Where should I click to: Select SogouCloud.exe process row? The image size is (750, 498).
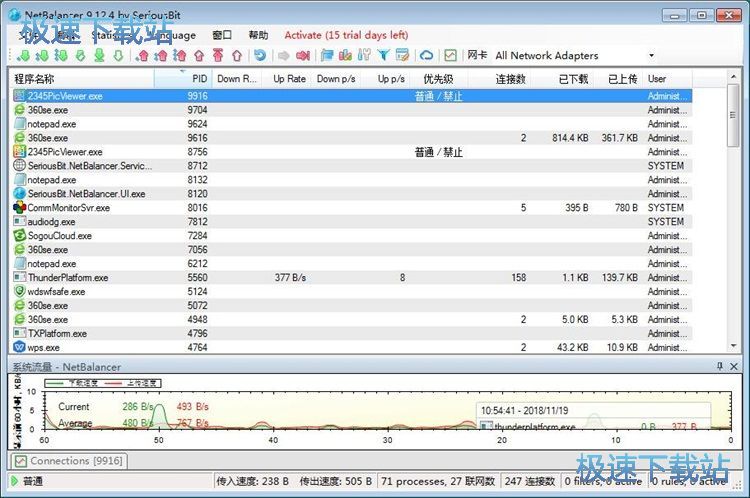pos(352,235)
